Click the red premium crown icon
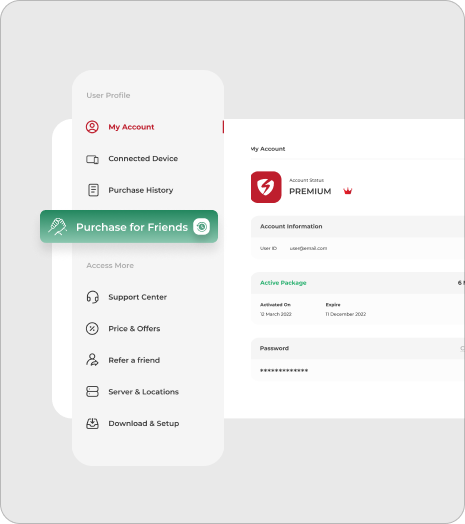Screen dimensions: 465x524 [348, 191]
